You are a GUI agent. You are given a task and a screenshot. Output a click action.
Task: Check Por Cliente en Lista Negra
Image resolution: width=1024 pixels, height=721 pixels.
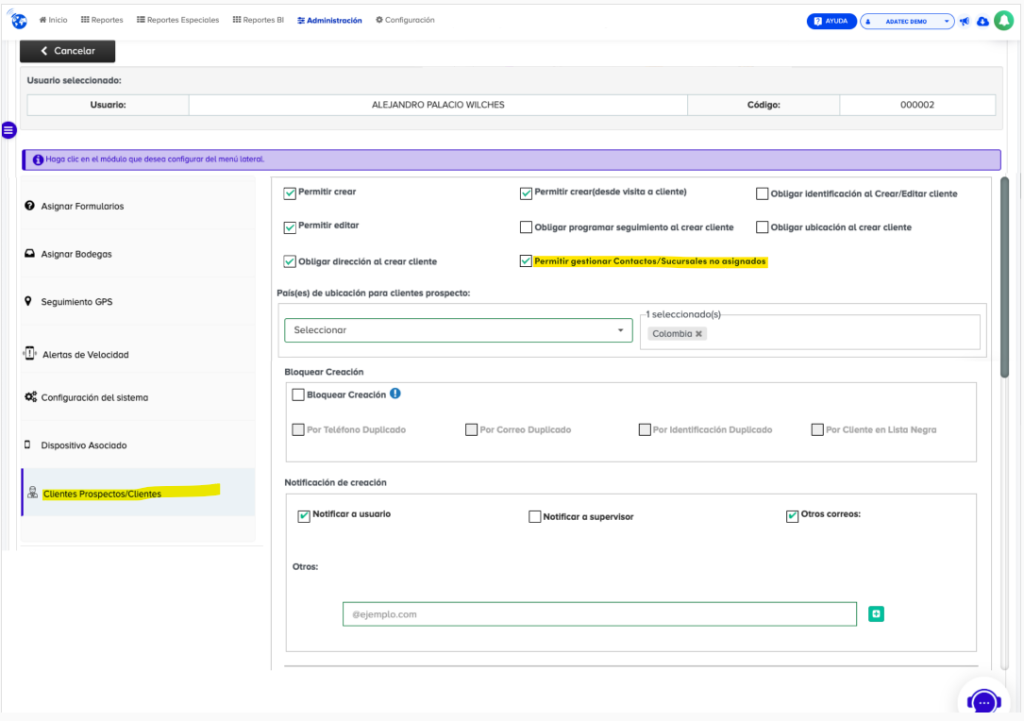pyautogui.click(x=817, y=430)
